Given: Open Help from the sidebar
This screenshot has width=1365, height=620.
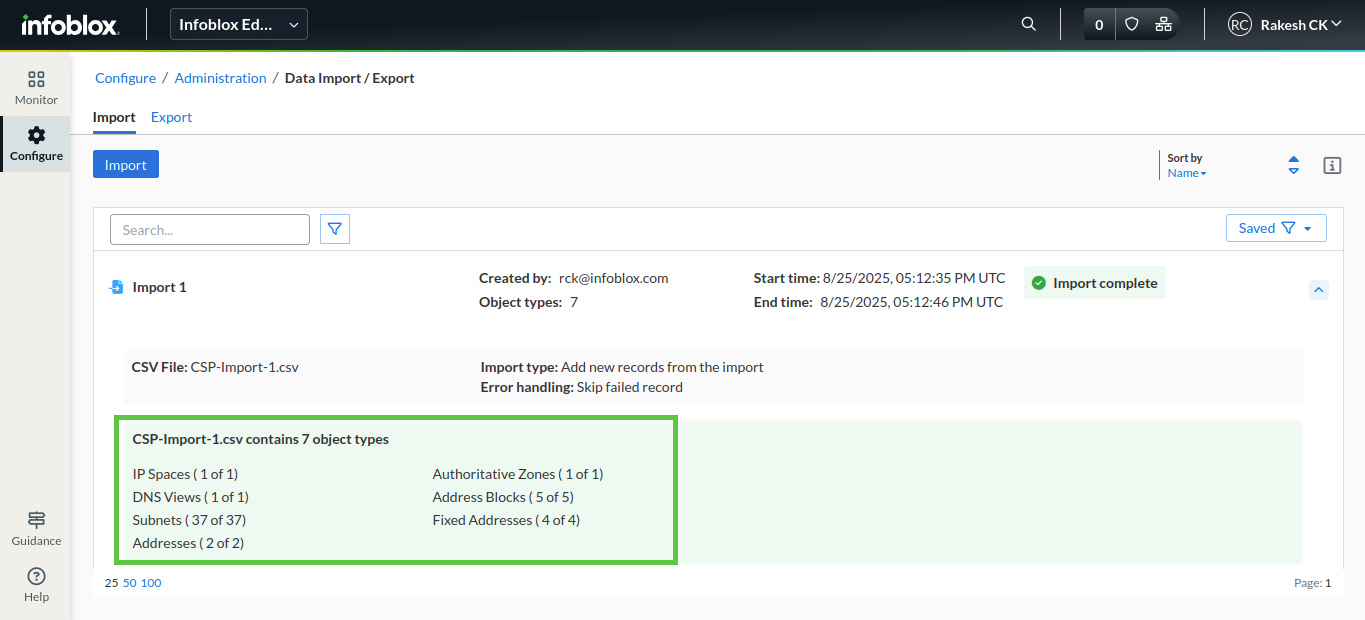Looking at the screenshot, I should pyautogui.click(x=36, y=585).
